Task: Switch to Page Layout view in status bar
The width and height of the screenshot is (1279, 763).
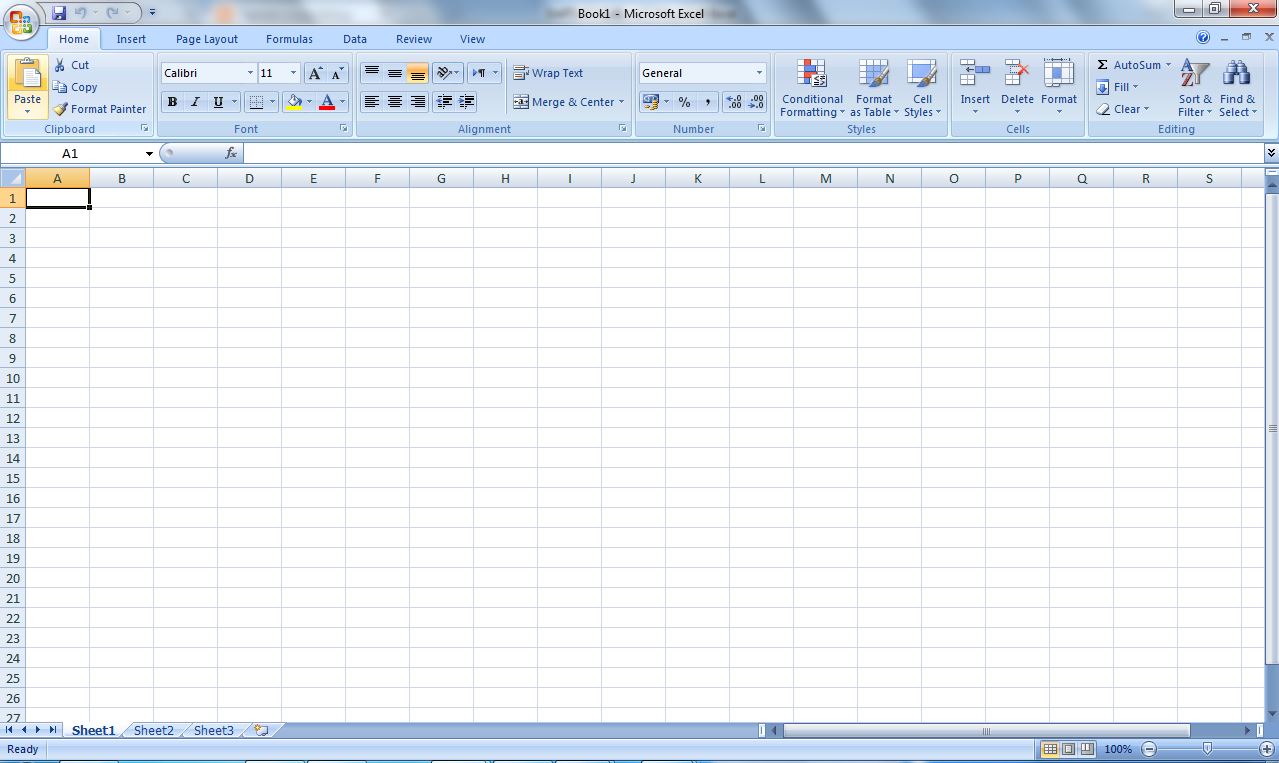Action: [x=1067, y=749]
